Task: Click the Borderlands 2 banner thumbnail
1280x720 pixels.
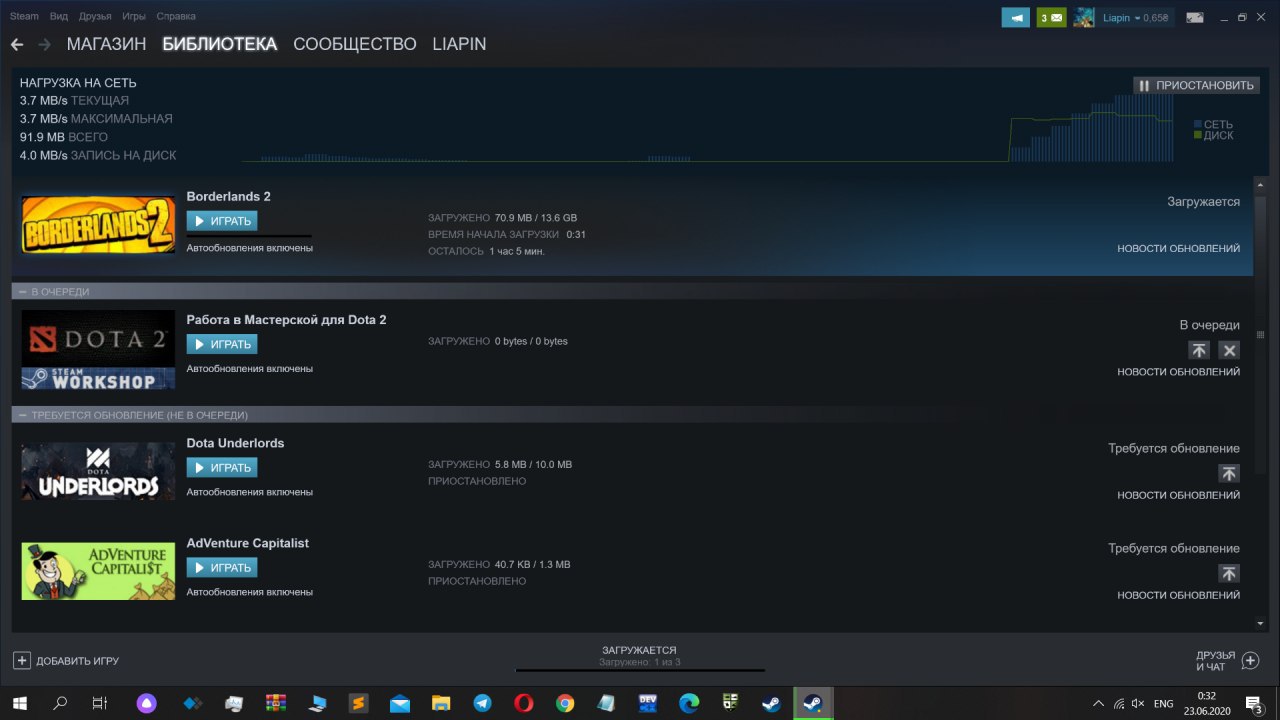Action: (98, 224)
